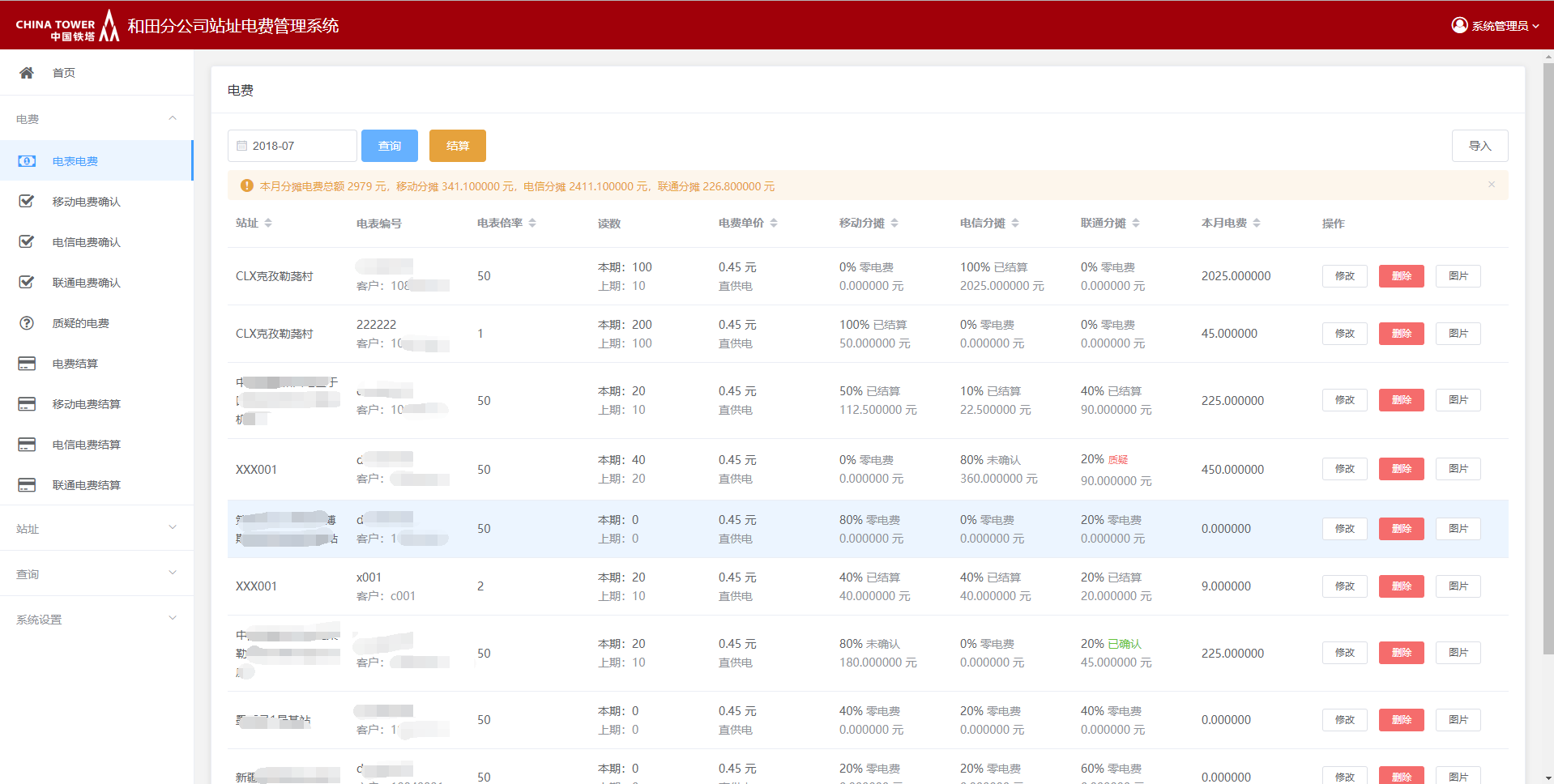The height and width of the screenshot is (784, 1554).
Task: Close the orange summary alert banner
Action: [1491, 185]
